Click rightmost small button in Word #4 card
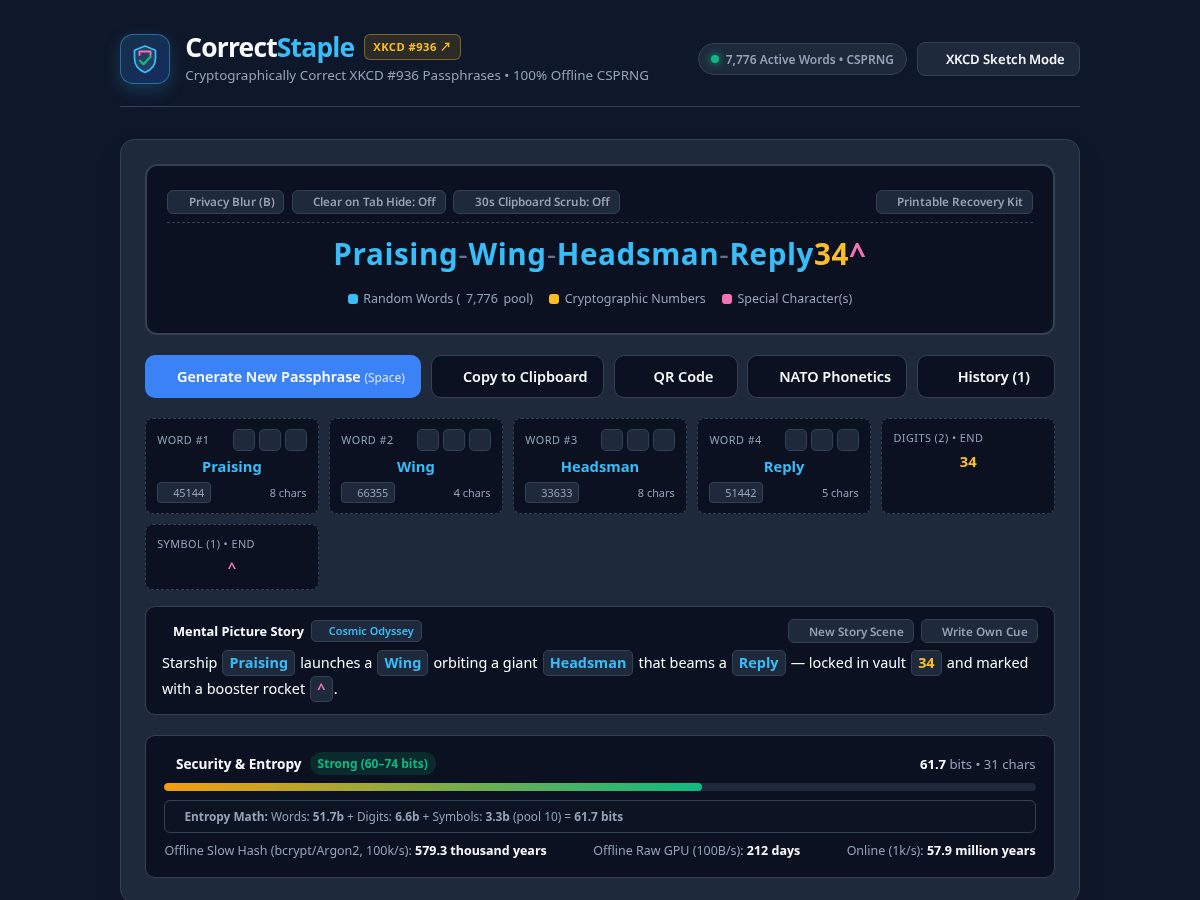 pyautogui.click(x=848, y=440)
